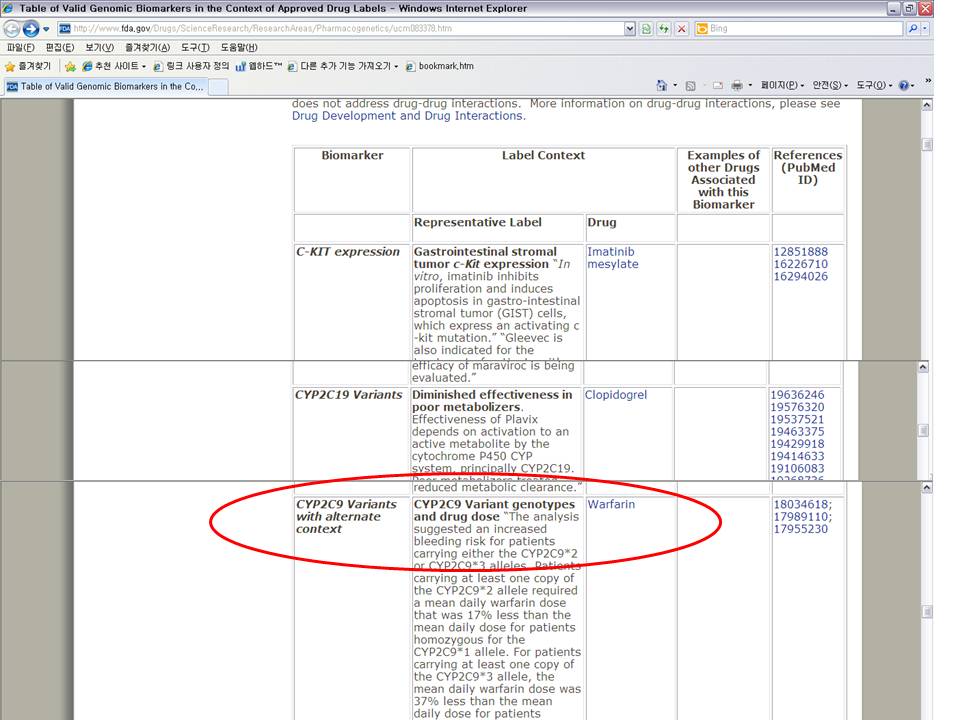
Task: Open PubMed reference 19414633
Action: point(797,456)
